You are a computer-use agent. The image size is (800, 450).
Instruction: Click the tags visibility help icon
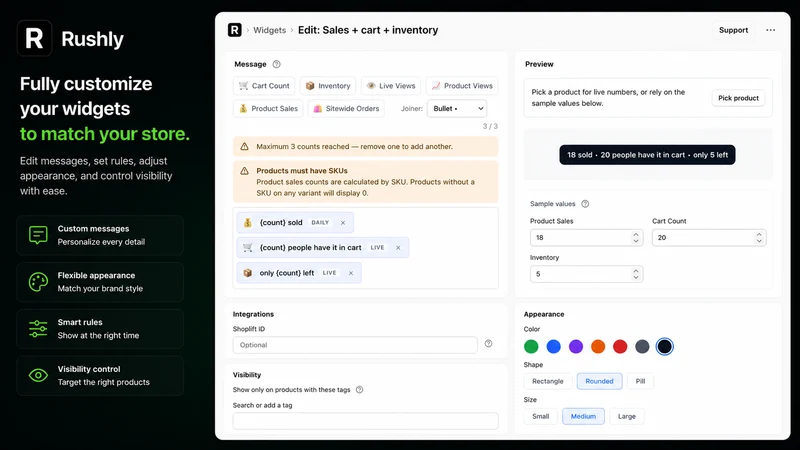click(x=360, y=390)
